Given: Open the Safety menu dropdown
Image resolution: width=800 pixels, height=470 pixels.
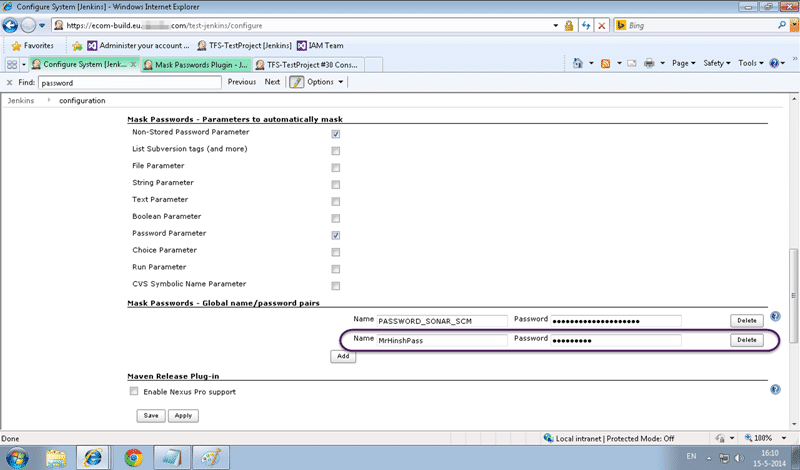Looking at the screenshot, I should click(x=716, y=63).
